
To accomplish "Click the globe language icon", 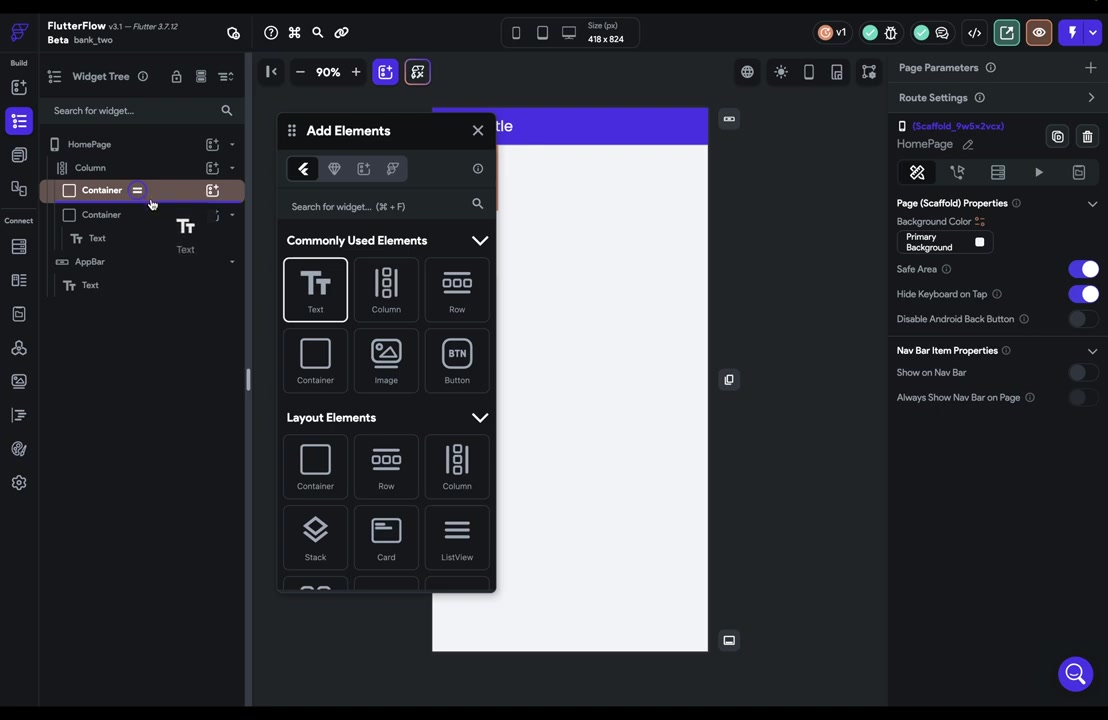I will tap(747, 72).
